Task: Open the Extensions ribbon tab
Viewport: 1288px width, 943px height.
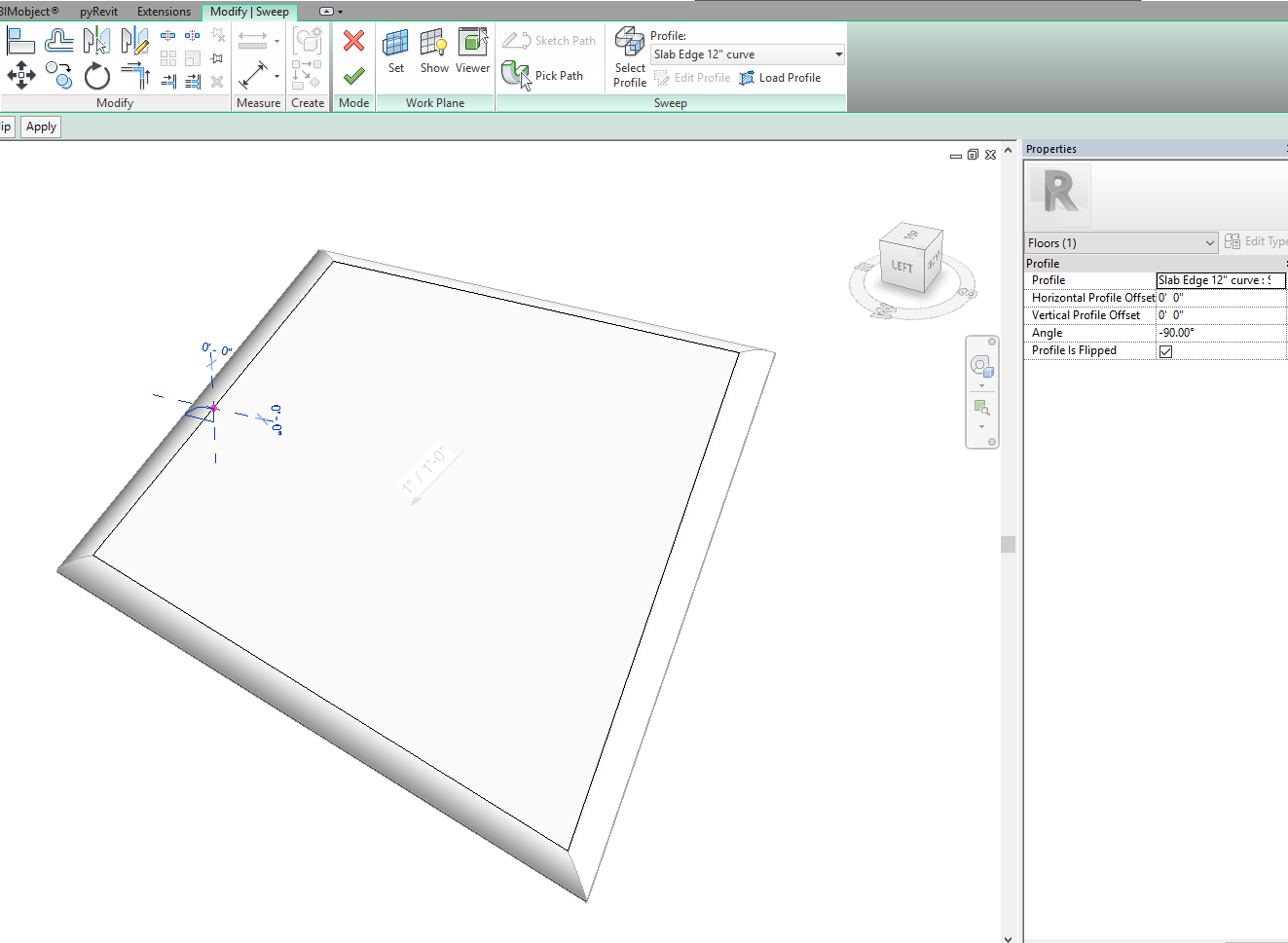Action: click(164, 12)
